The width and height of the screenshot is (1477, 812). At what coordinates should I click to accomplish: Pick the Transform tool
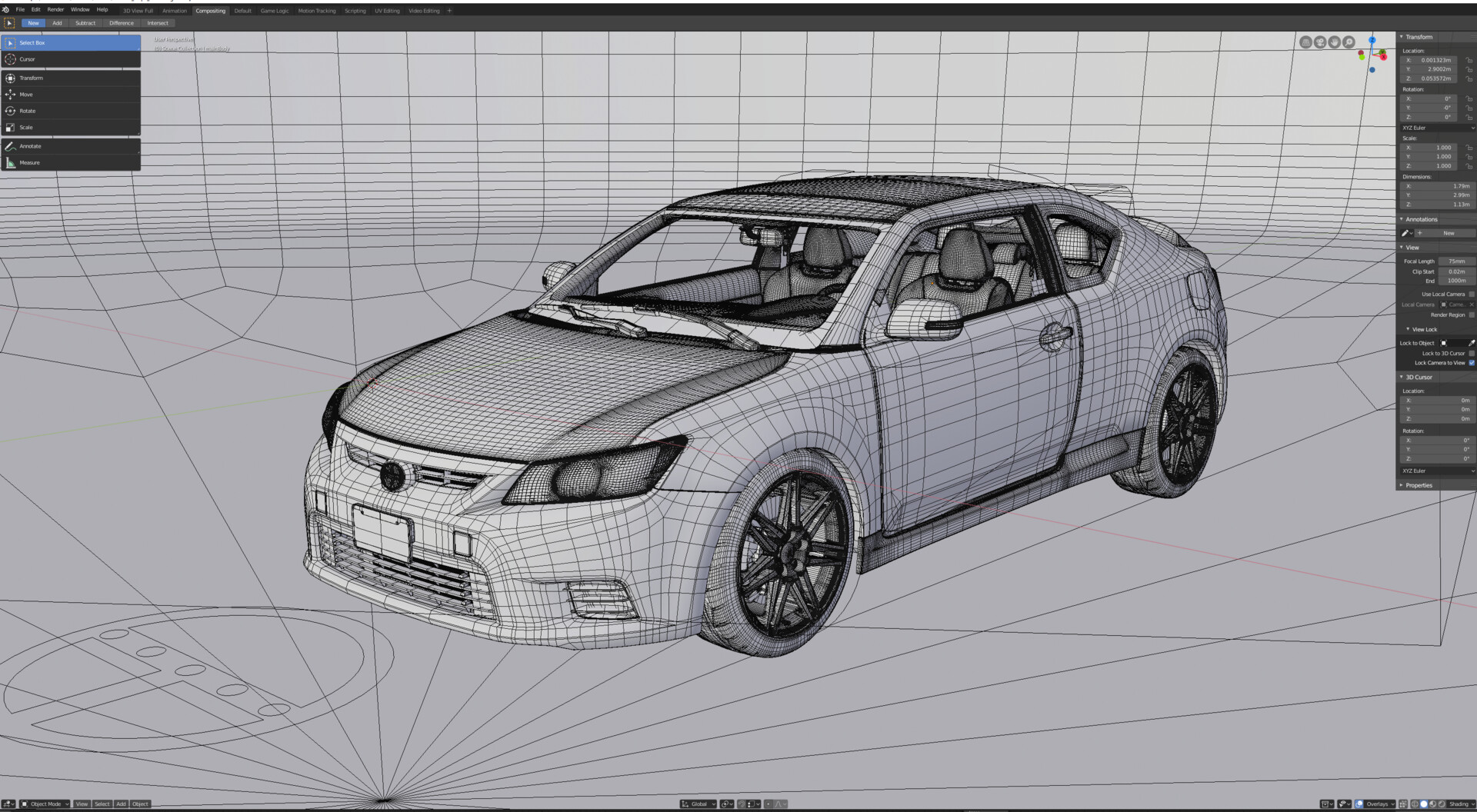tap(71, 78)
